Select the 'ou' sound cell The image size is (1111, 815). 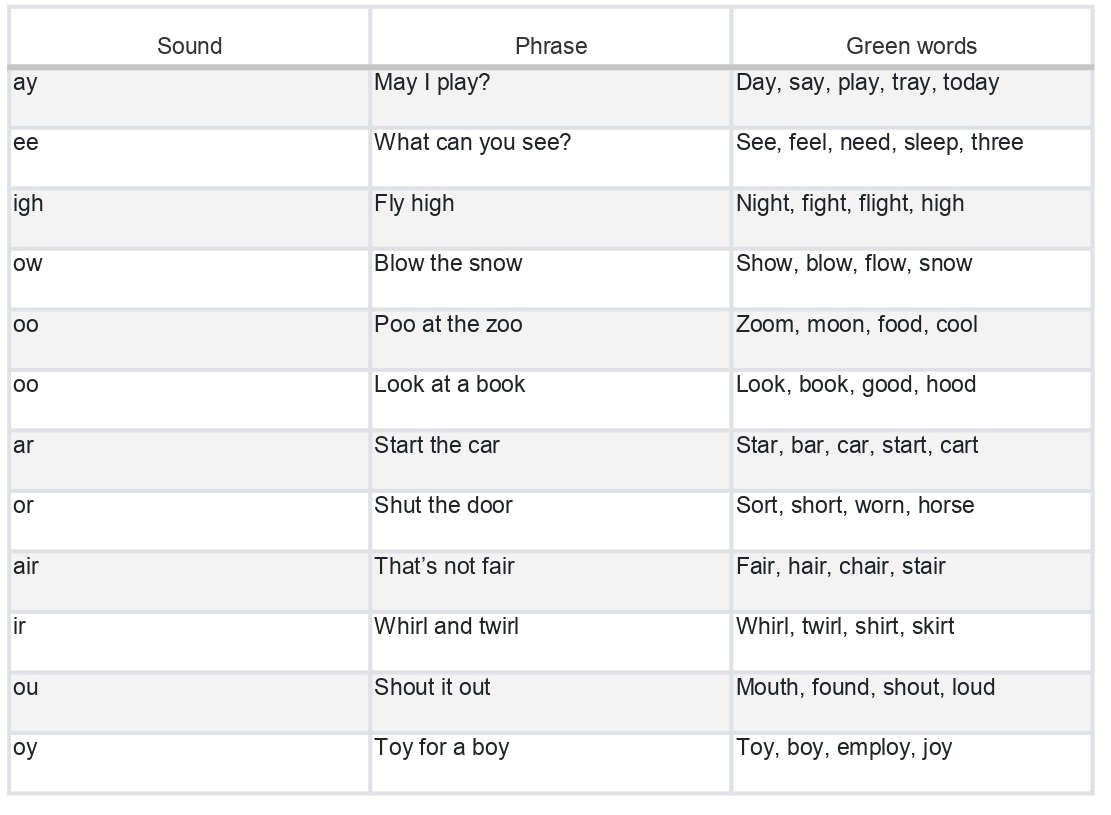pos(189,702)
